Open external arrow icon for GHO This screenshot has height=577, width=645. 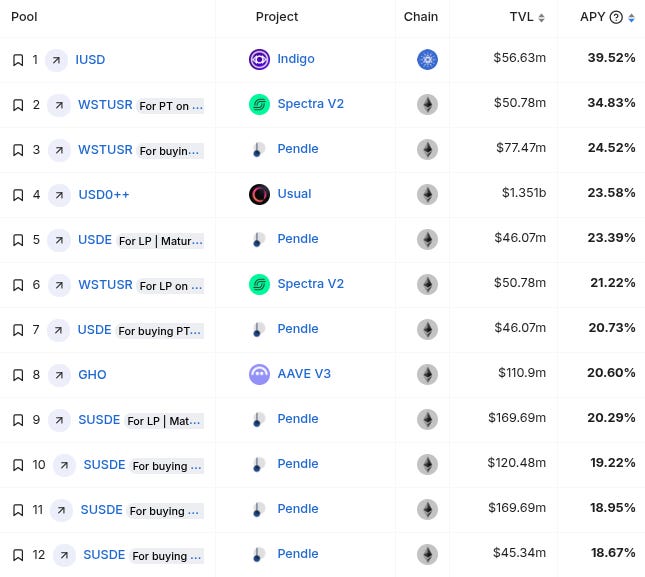tap(59, 375)
